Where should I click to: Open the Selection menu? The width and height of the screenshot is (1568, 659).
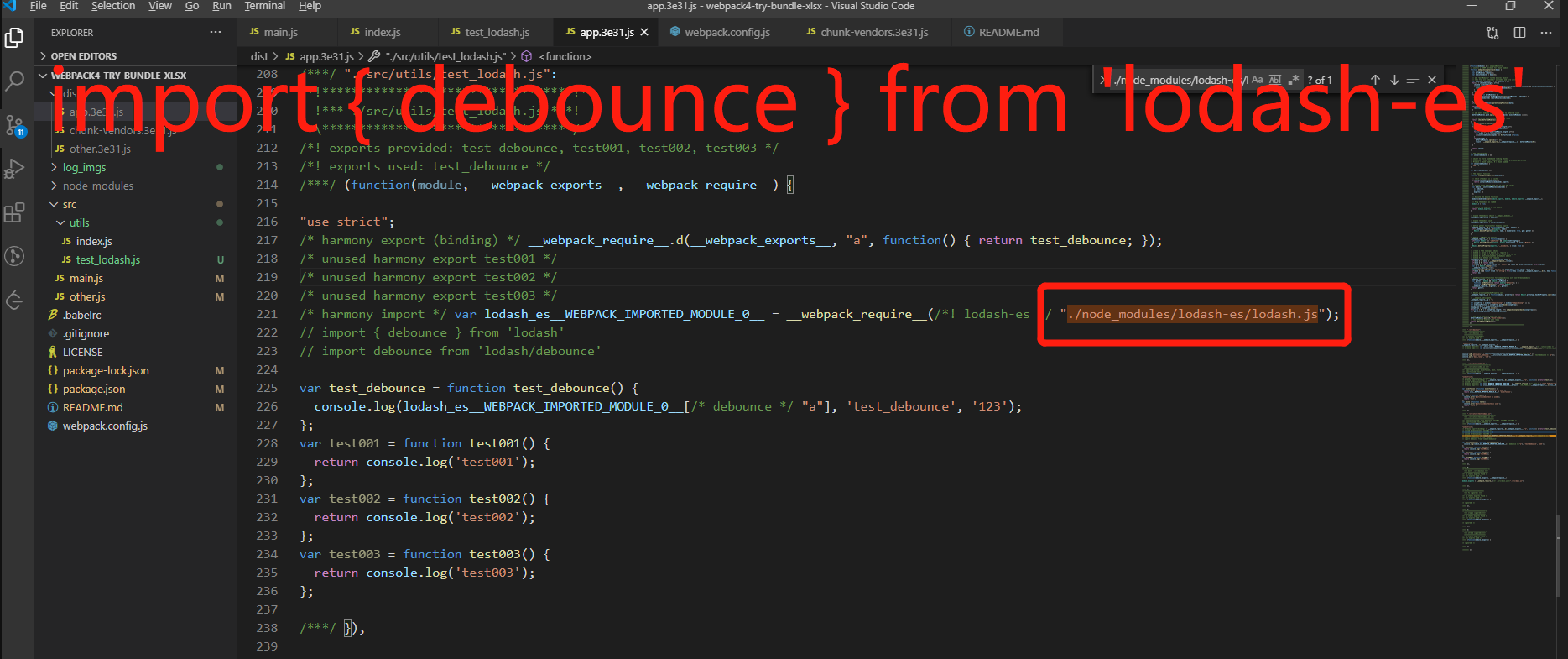tap(113, 6)
